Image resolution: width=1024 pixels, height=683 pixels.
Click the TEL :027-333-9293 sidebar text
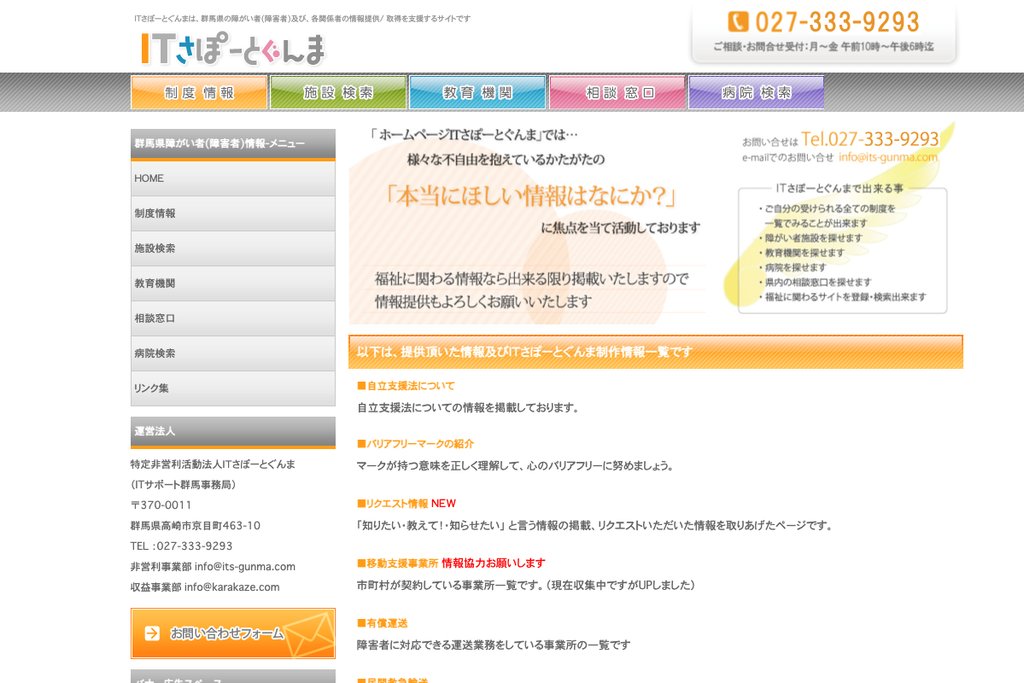[182, 546]
